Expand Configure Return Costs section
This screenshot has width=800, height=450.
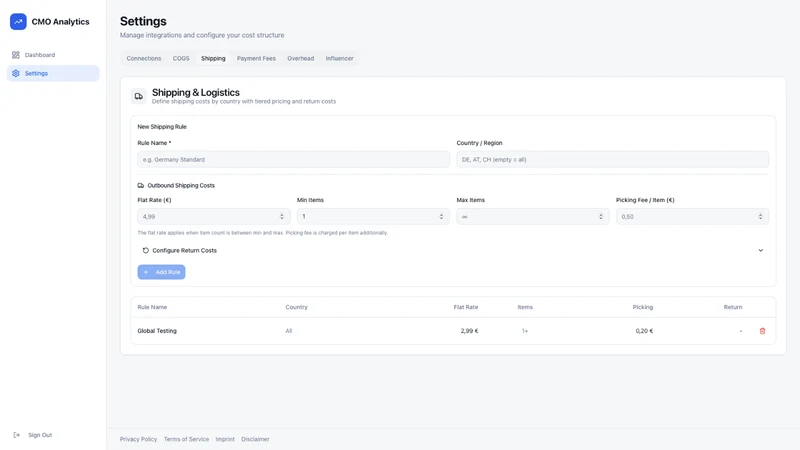click(453, 251)
